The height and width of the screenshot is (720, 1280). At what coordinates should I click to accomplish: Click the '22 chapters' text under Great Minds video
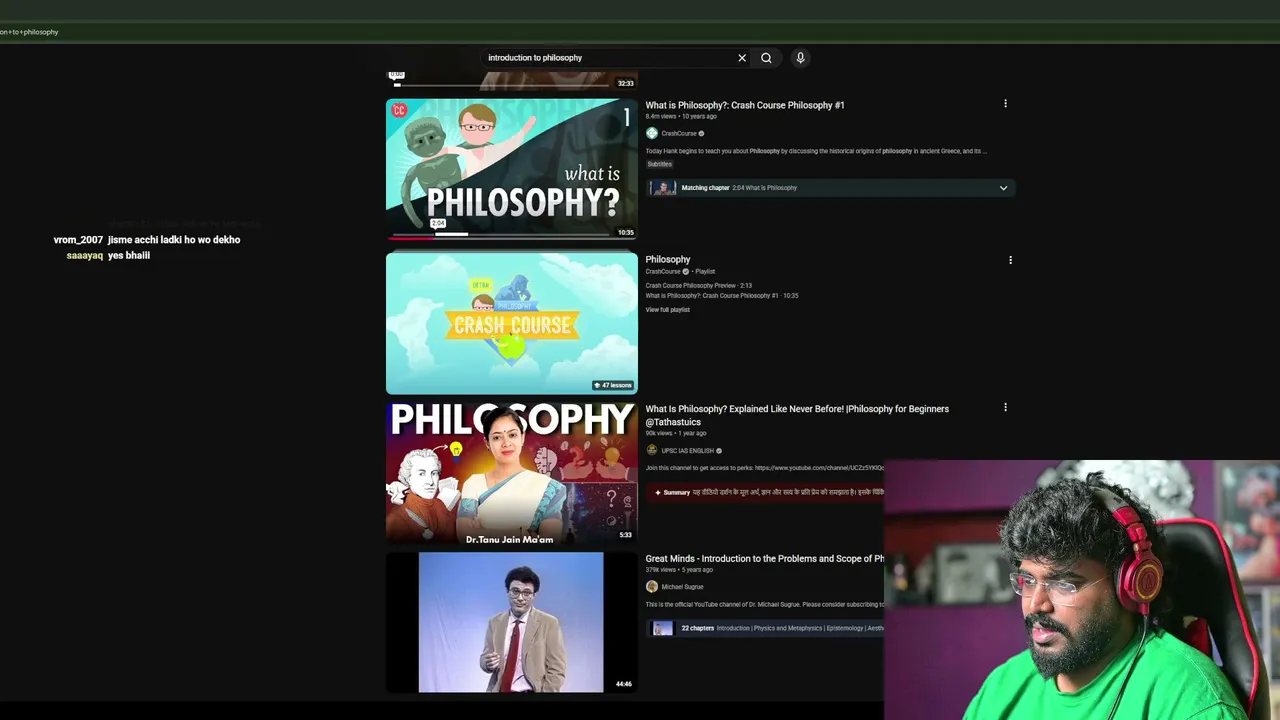pyautogui.click(x=698, y=628)
